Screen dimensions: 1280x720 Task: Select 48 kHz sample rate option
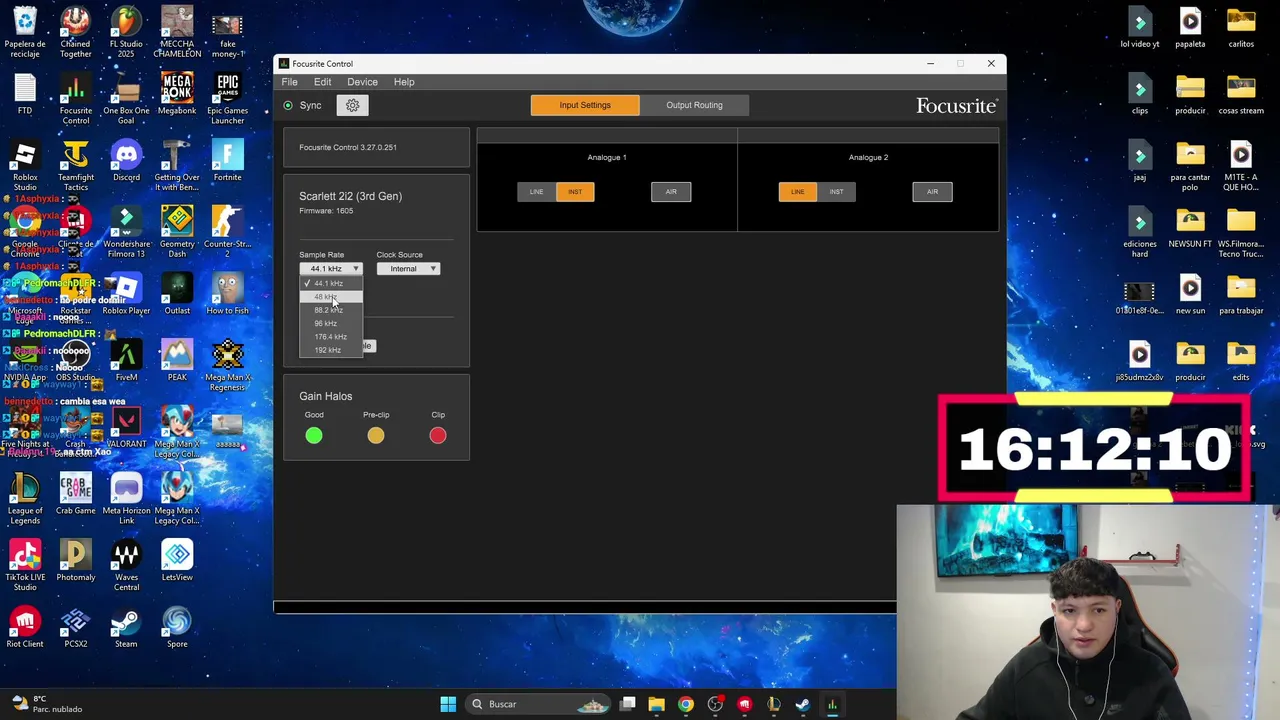point(331,297)
